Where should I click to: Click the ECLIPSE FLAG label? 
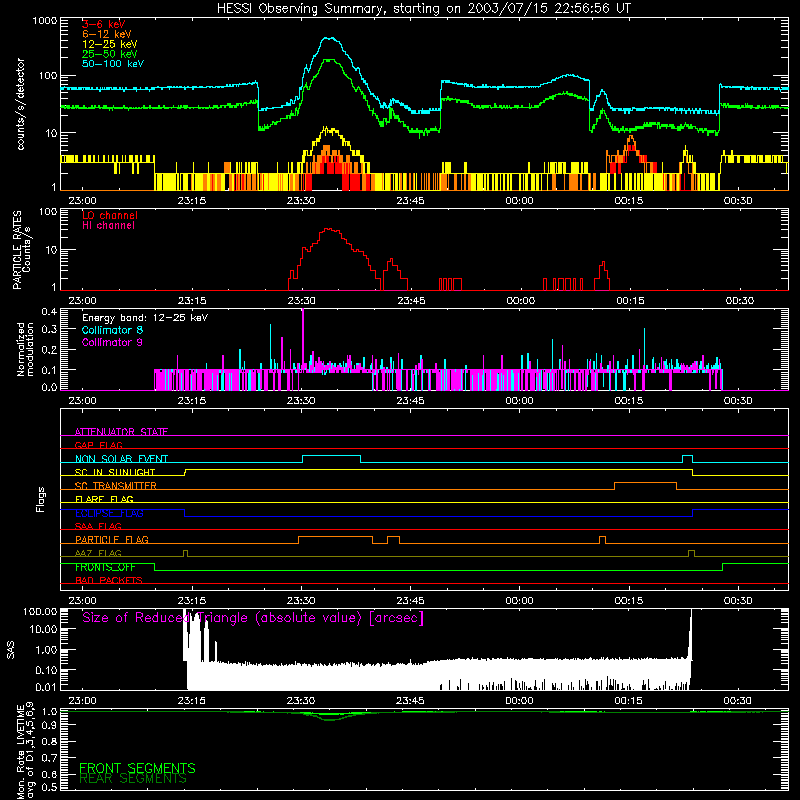[x=109, y=513]
